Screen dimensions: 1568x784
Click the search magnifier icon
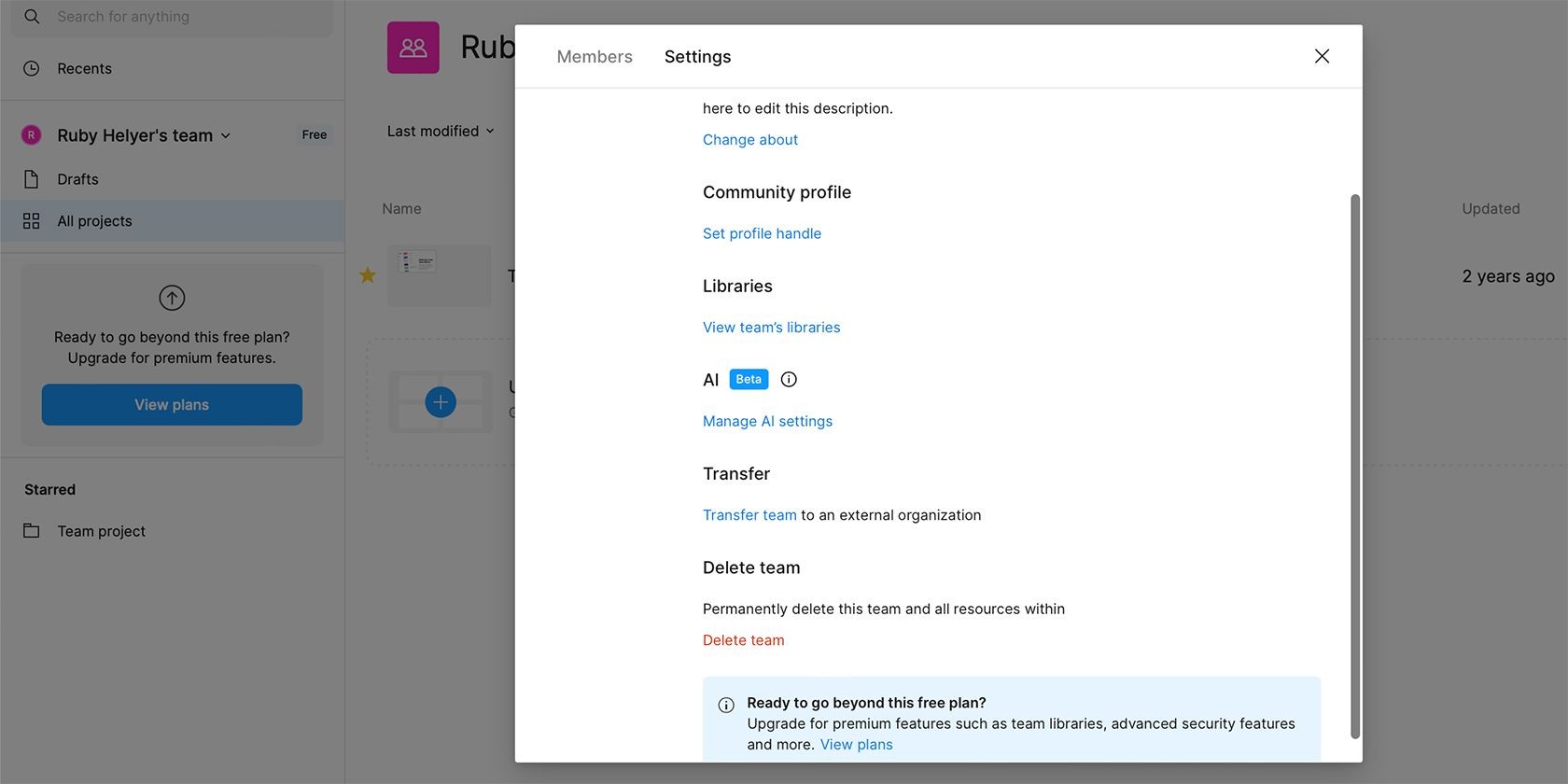32,16
